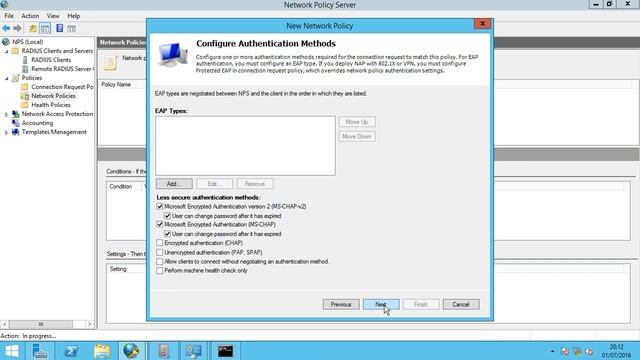Screen dimensions: 640x360
Task: Open the Help menu
Action: pos(73,16)
